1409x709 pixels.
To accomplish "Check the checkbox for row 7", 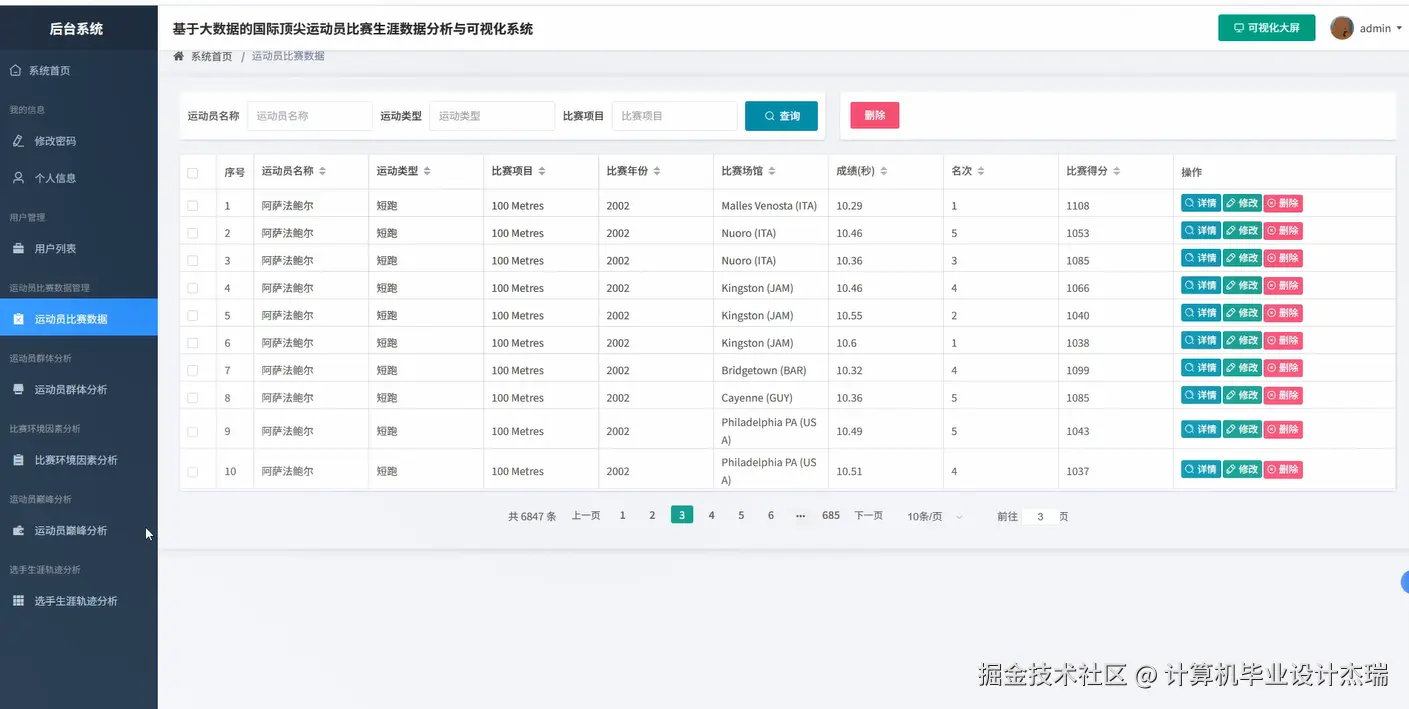I will point(193,371).
